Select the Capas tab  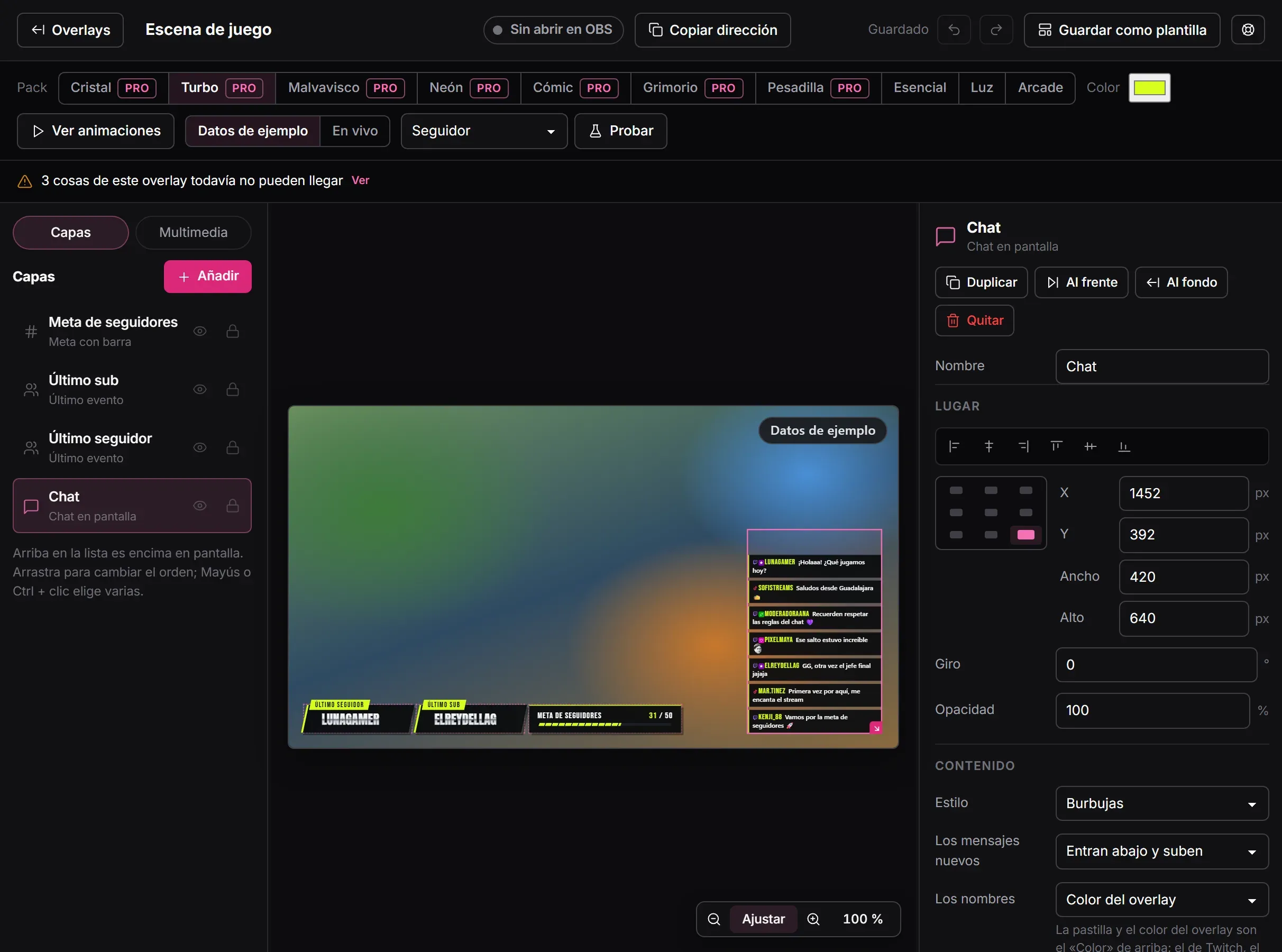click(70, 232)
